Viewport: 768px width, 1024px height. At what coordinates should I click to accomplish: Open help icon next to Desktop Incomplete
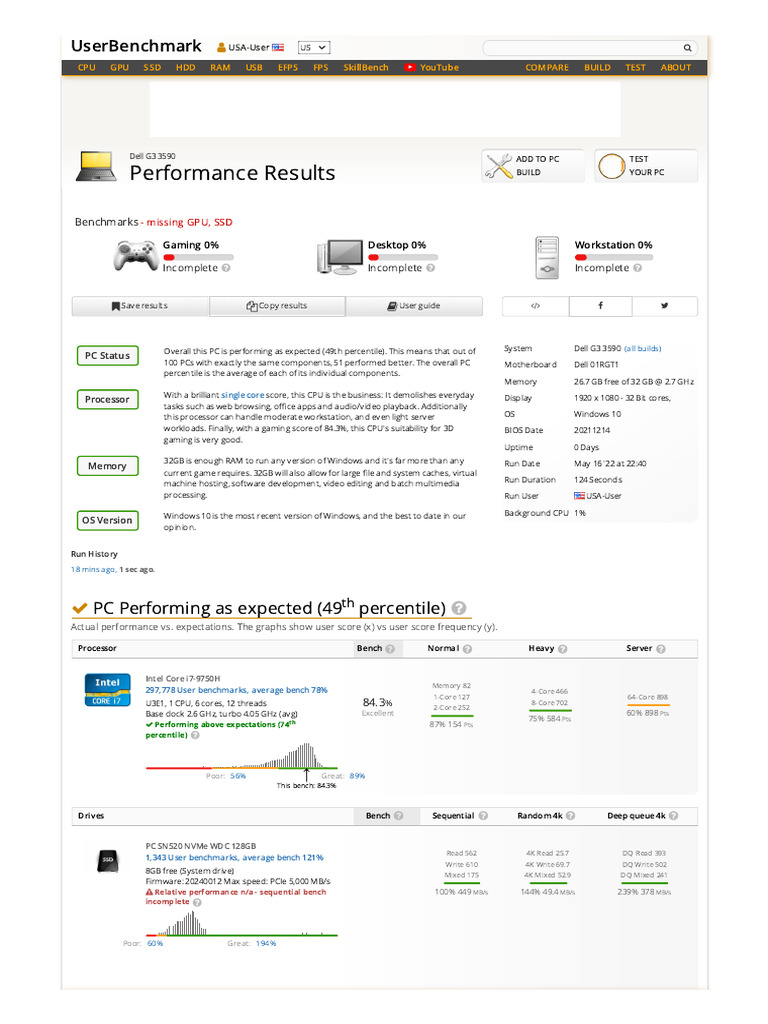430,268
